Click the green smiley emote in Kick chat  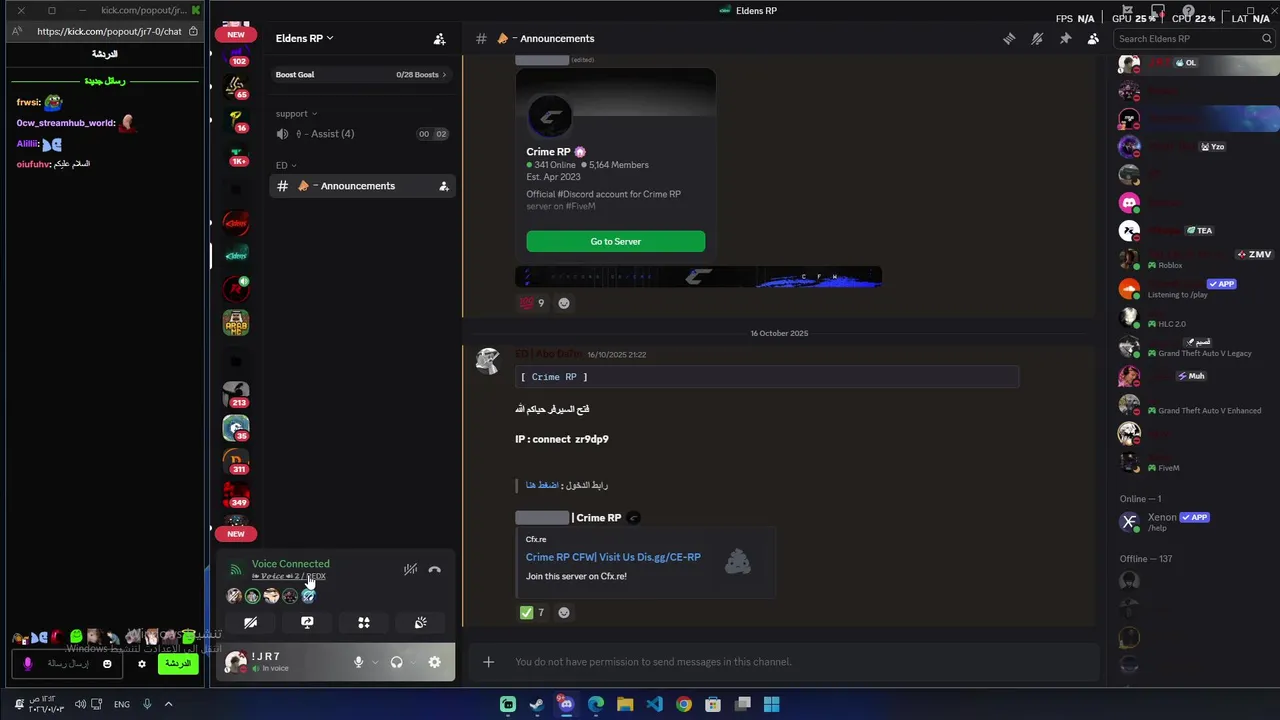76,636
